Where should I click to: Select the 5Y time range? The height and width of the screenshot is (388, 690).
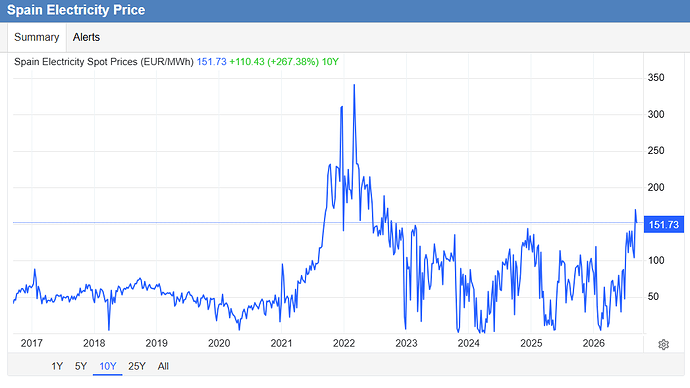tap(81, 366)
